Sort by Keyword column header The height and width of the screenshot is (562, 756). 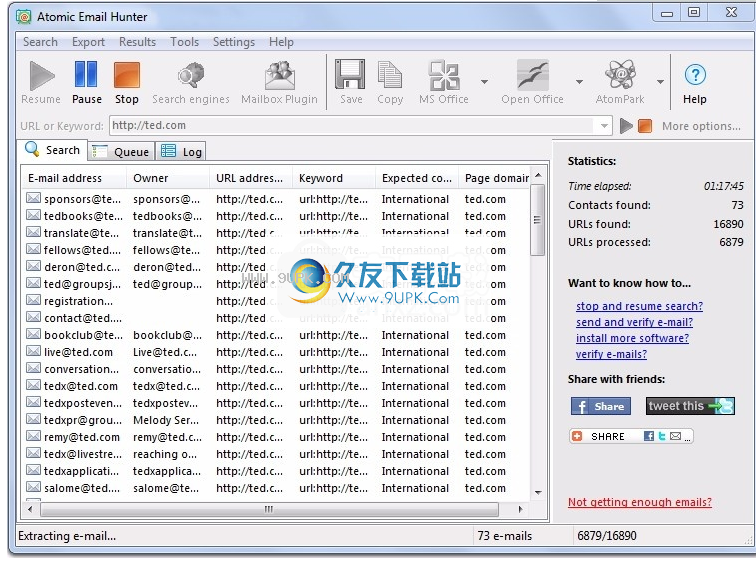[334, 178]
